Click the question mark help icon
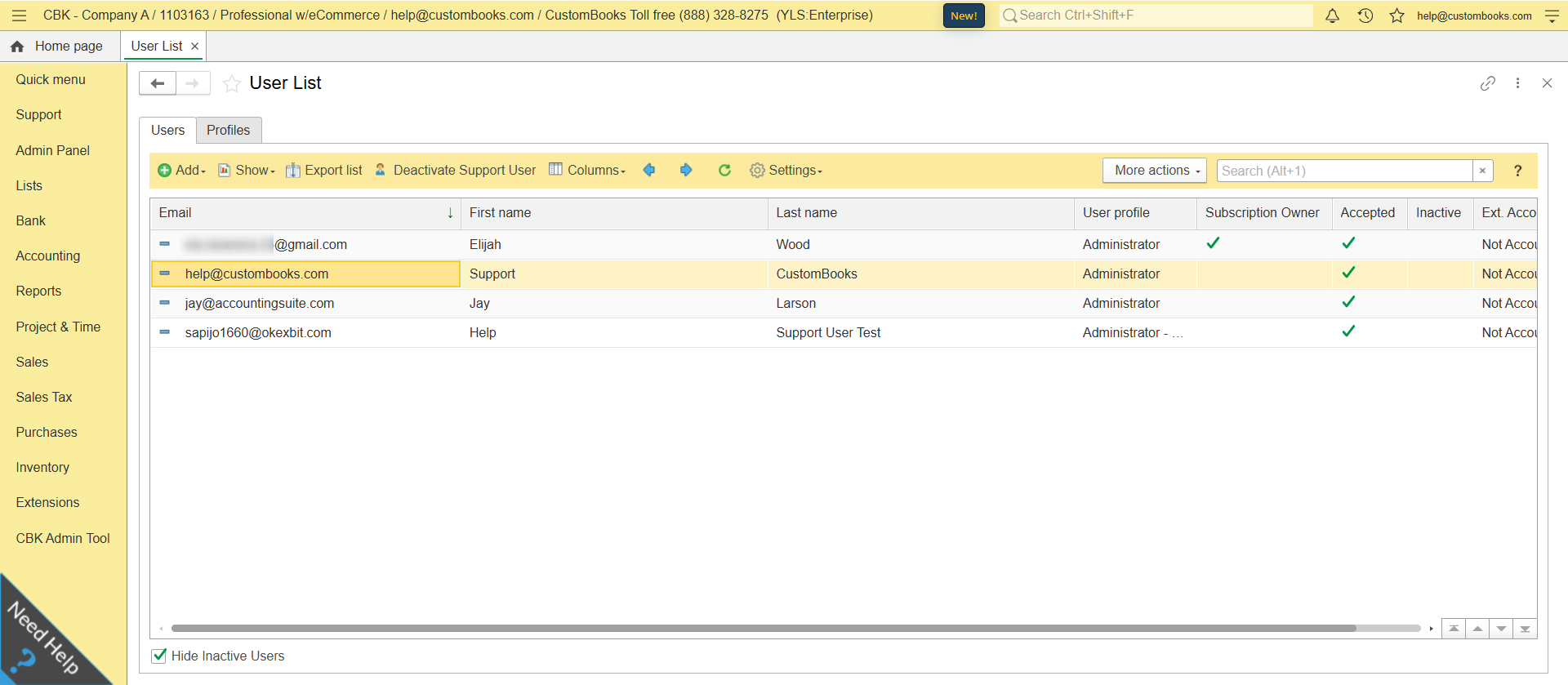1568x685 pixels. (1517, 171)
